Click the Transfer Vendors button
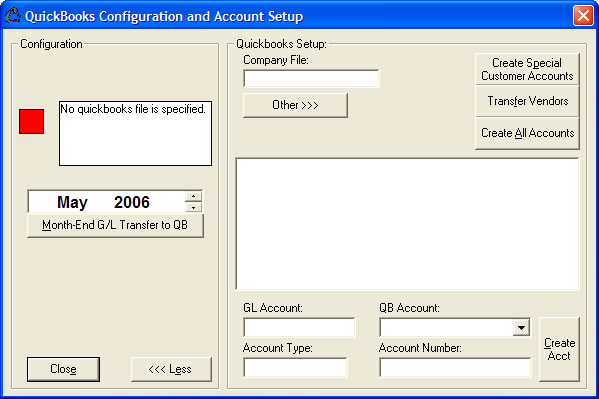This screenshot has width=599, height=399. pyautogui.click(x=527, y=101)
